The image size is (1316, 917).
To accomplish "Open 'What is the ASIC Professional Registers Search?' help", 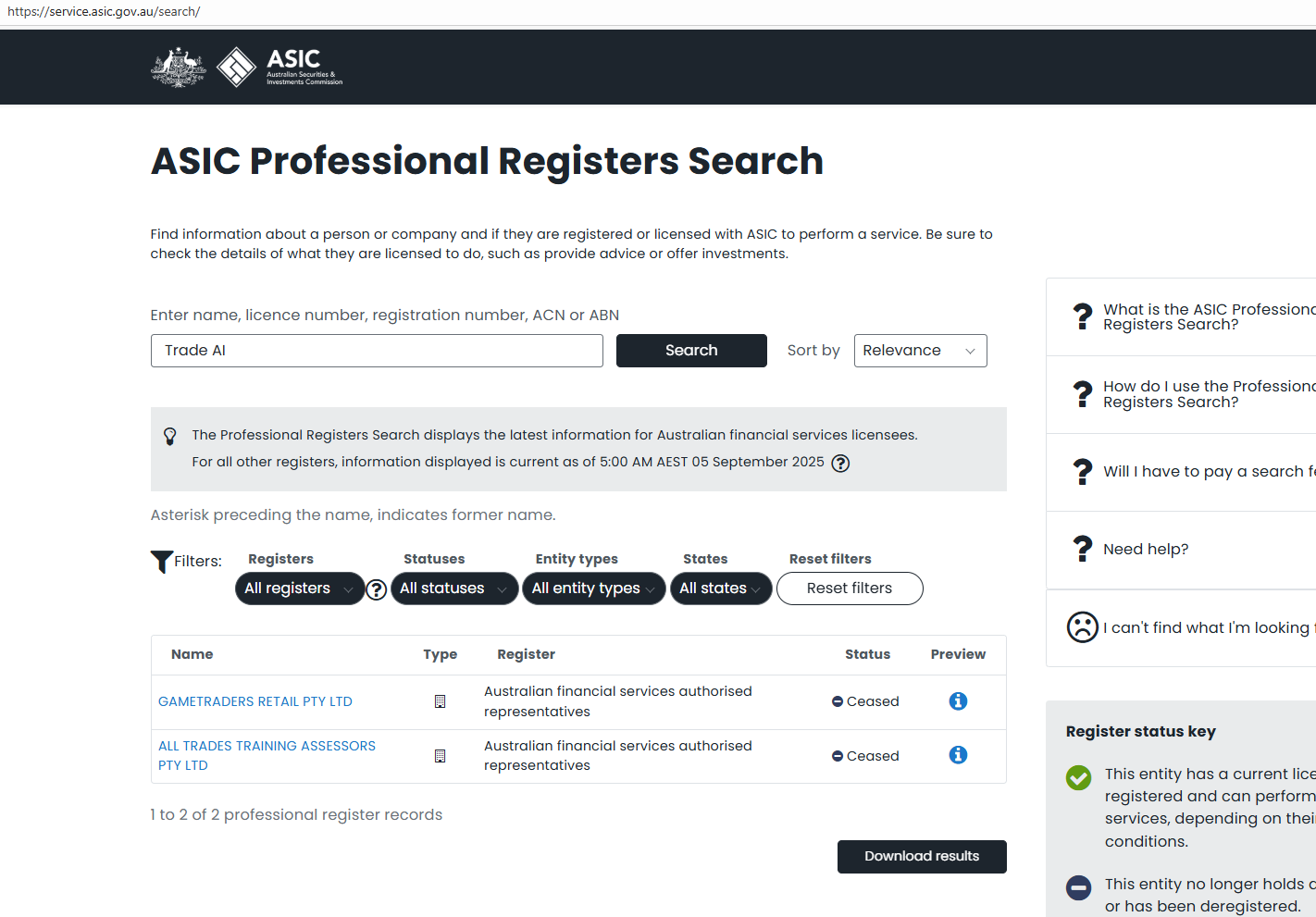I will pyautogui.click(x=1209, y=316).
